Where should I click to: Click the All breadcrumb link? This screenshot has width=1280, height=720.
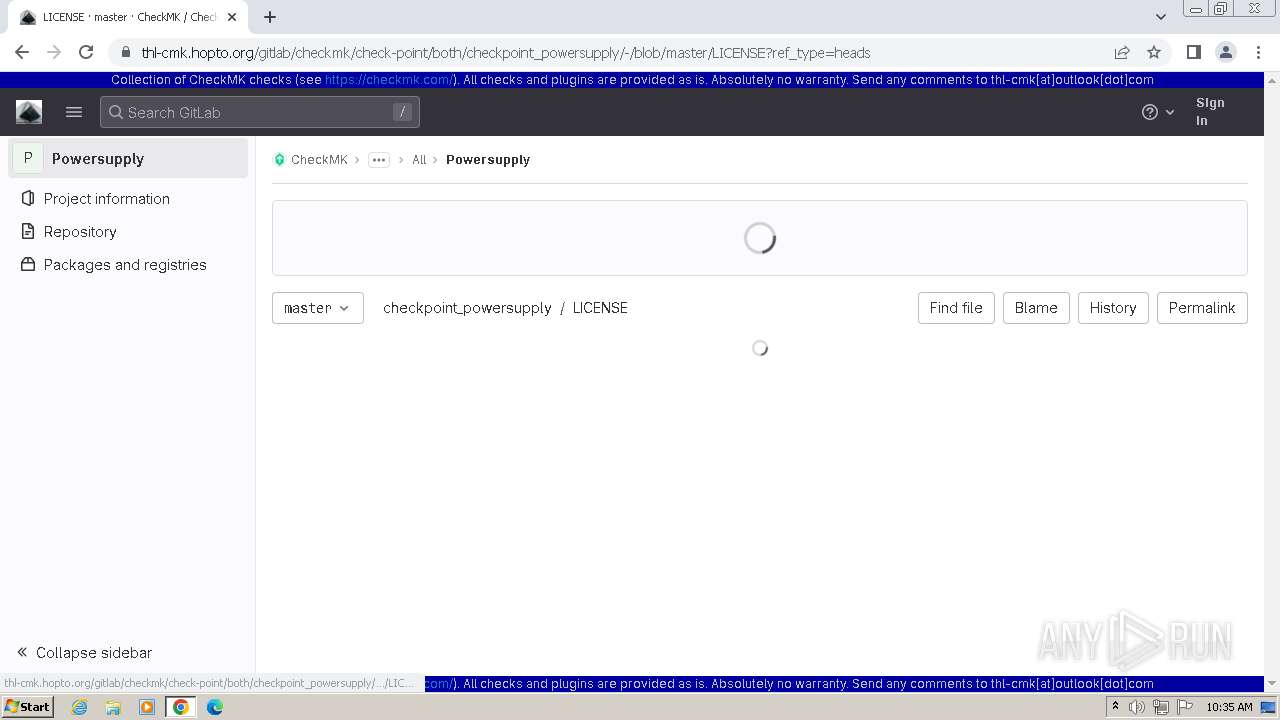419,159
